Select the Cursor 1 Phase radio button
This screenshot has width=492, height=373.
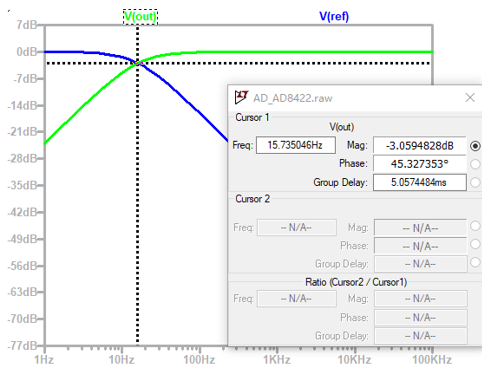click(475, 164)
